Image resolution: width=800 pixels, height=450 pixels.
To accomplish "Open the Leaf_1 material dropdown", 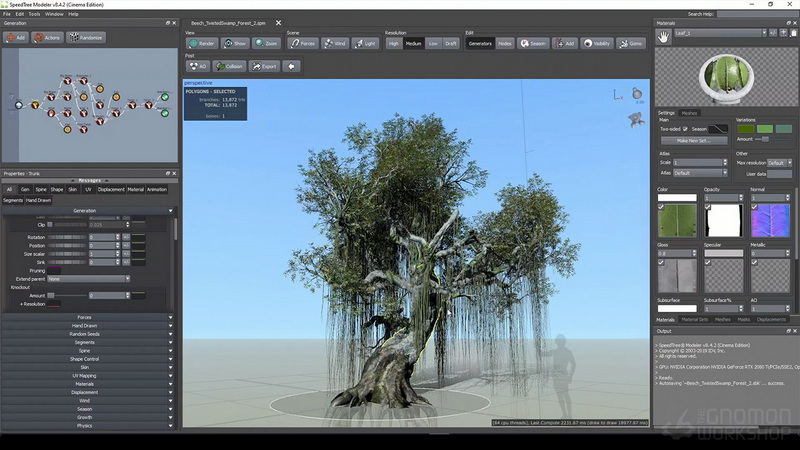I will (x=720, y=33).
